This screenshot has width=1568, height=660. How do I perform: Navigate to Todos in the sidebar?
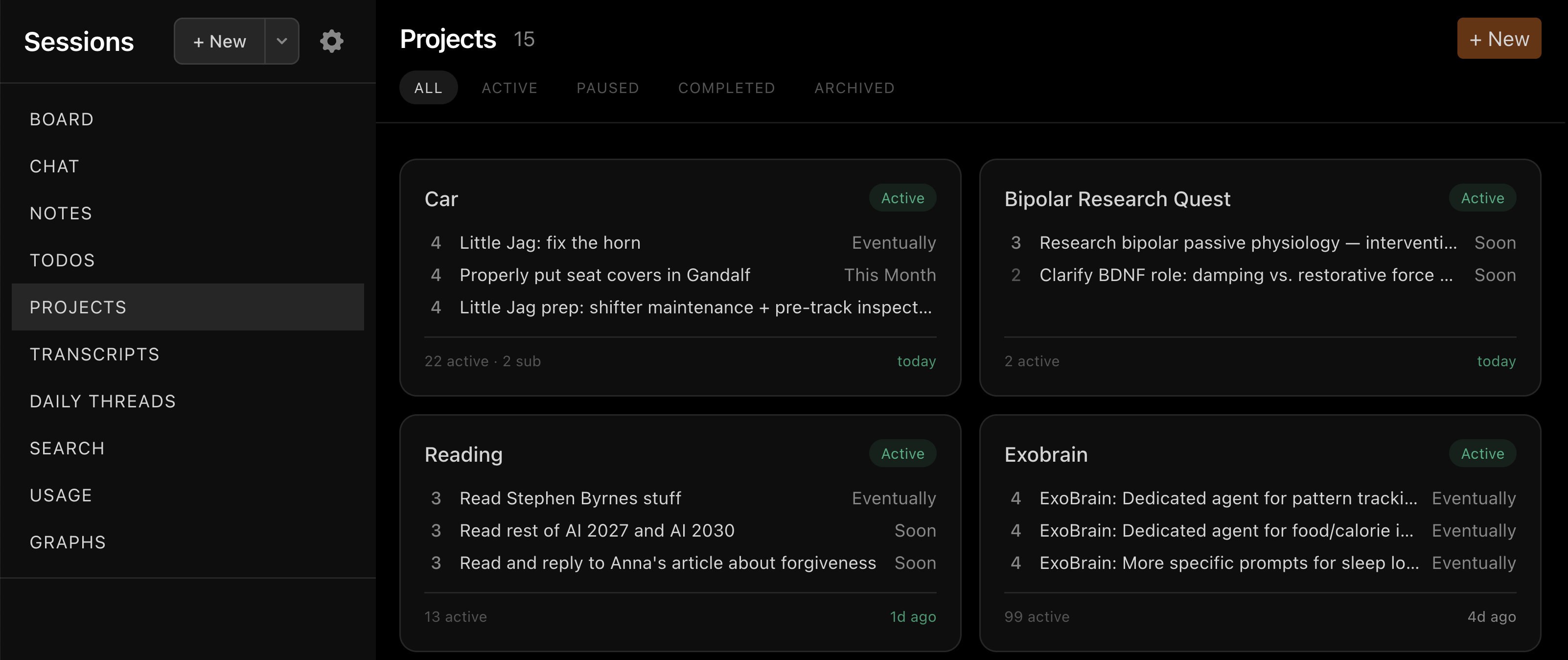(63, 260)
